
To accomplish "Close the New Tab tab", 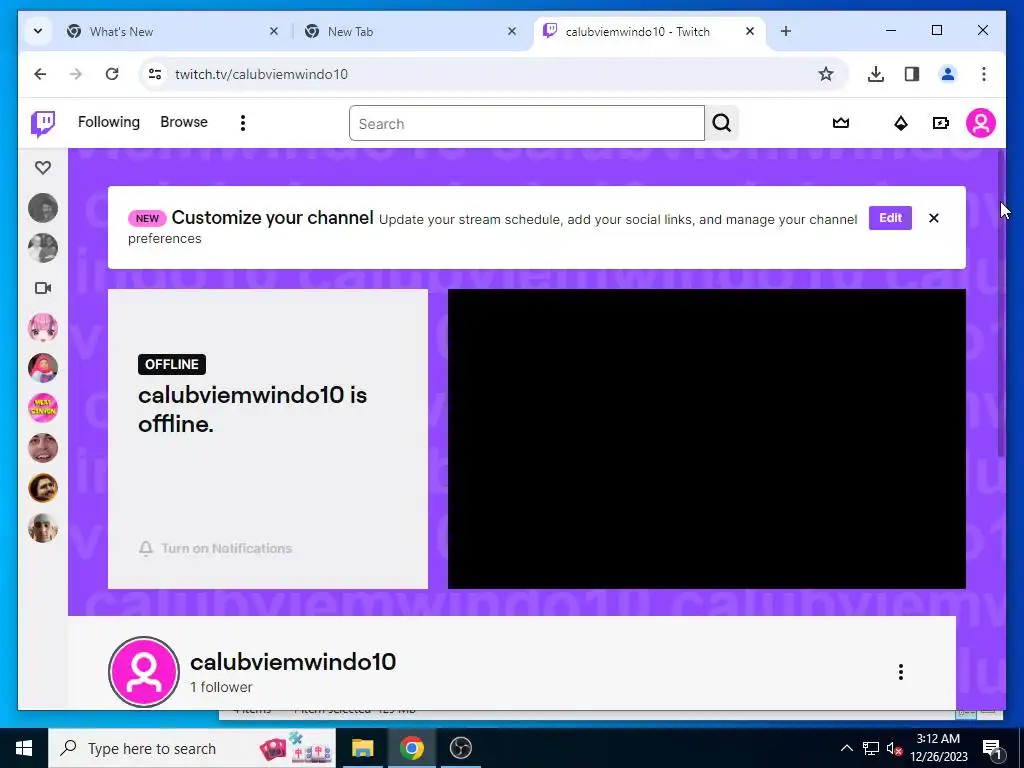I will tap(512, 31).
